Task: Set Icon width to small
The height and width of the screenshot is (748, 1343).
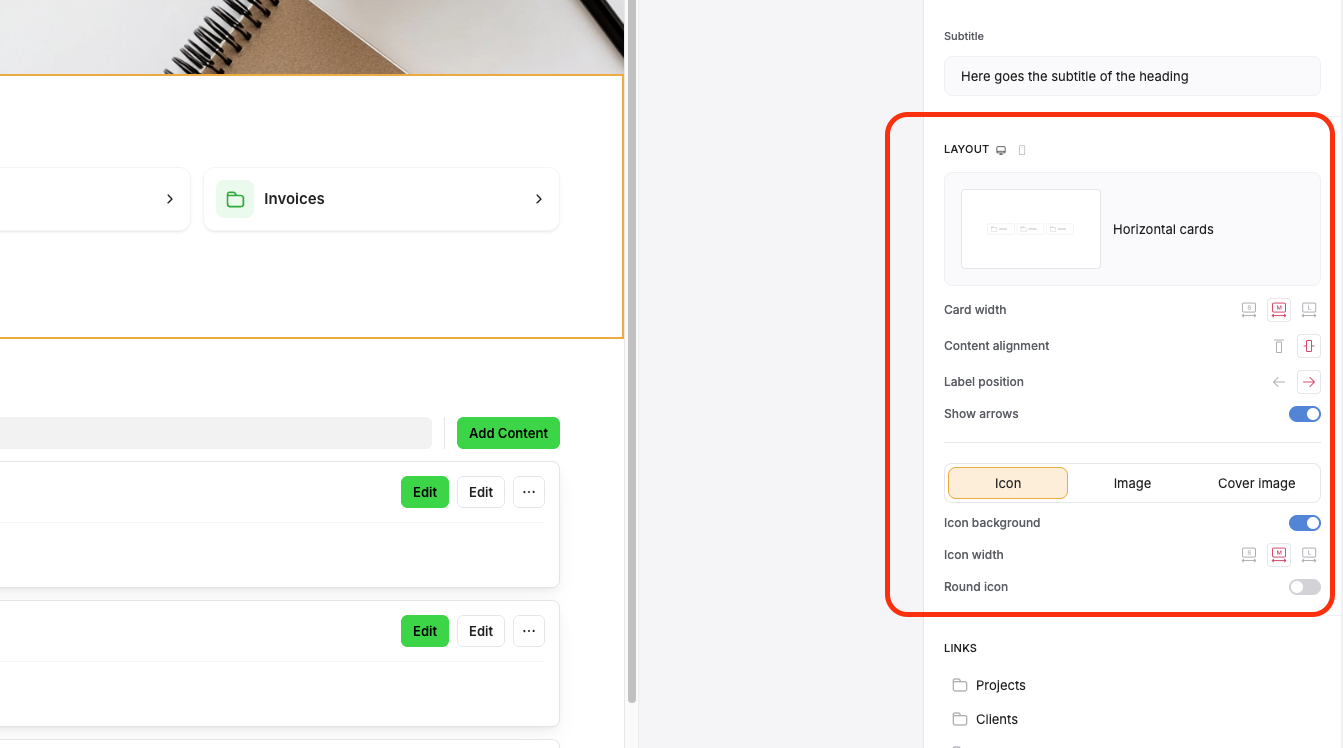Action: tap(1249, 555)
